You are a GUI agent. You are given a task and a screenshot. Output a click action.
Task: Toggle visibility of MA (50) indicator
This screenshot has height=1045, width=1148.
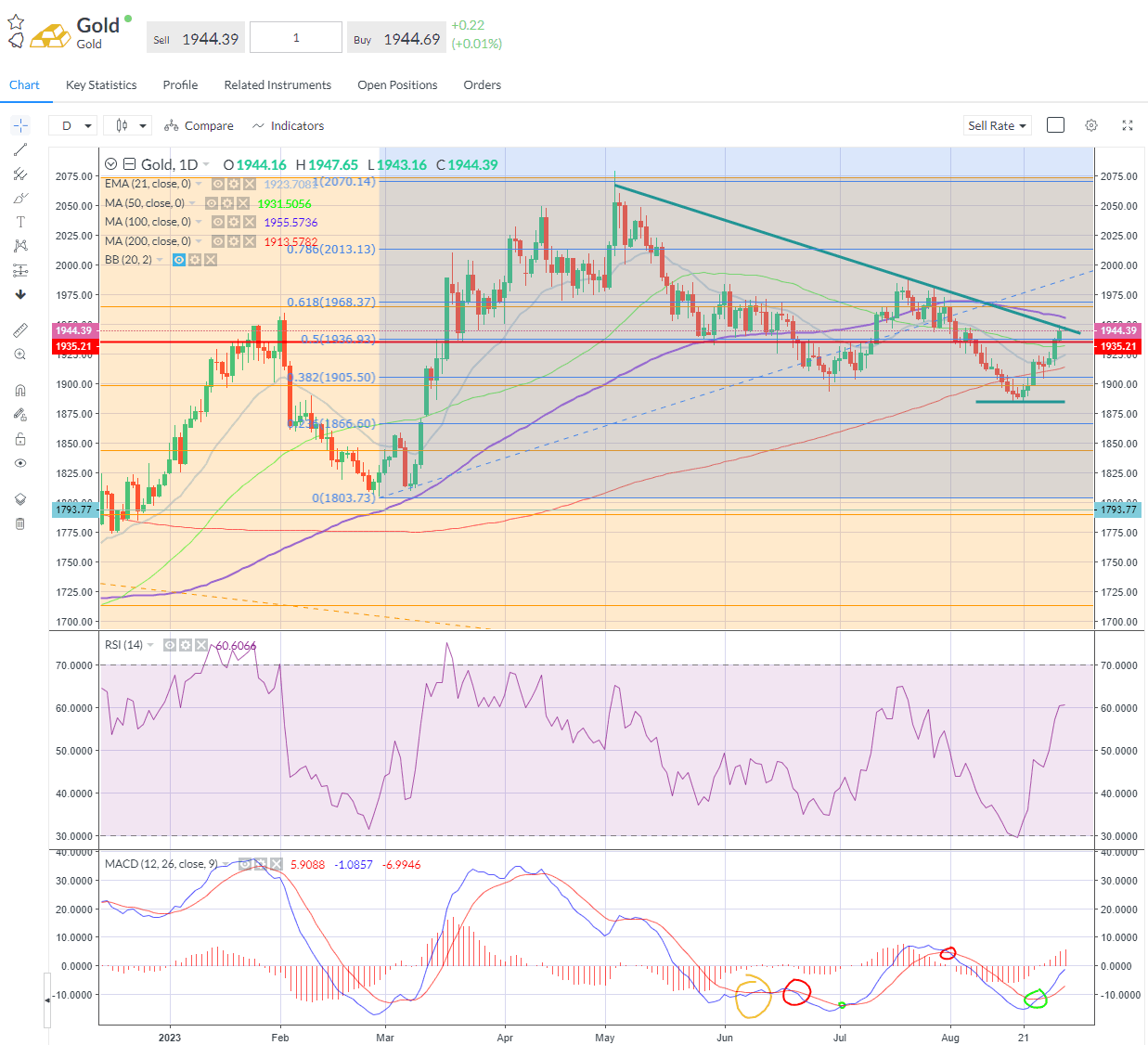pos(212,203)
